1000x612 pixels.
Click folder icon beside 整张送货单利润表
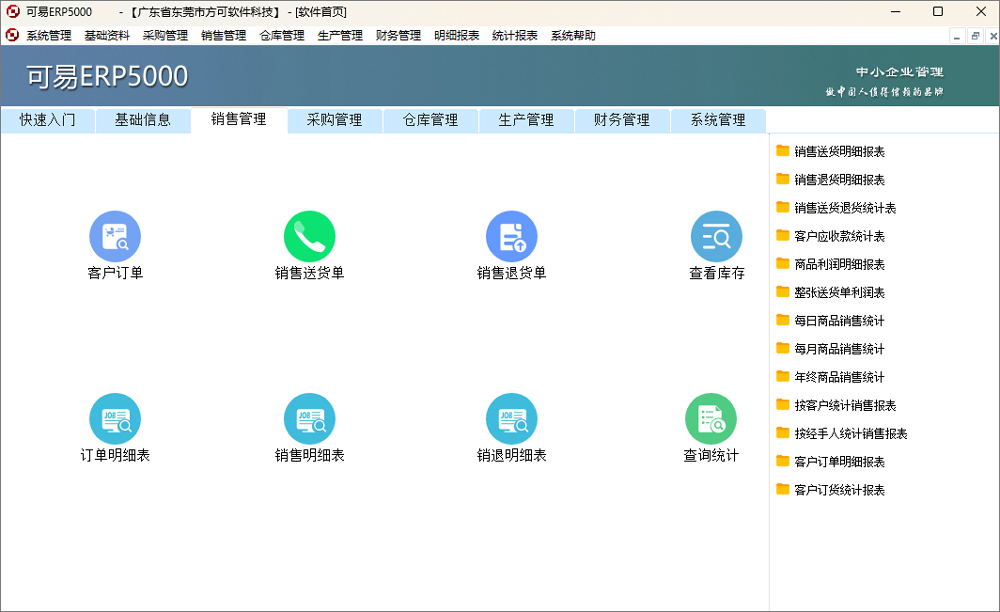[x=783, y=291]
